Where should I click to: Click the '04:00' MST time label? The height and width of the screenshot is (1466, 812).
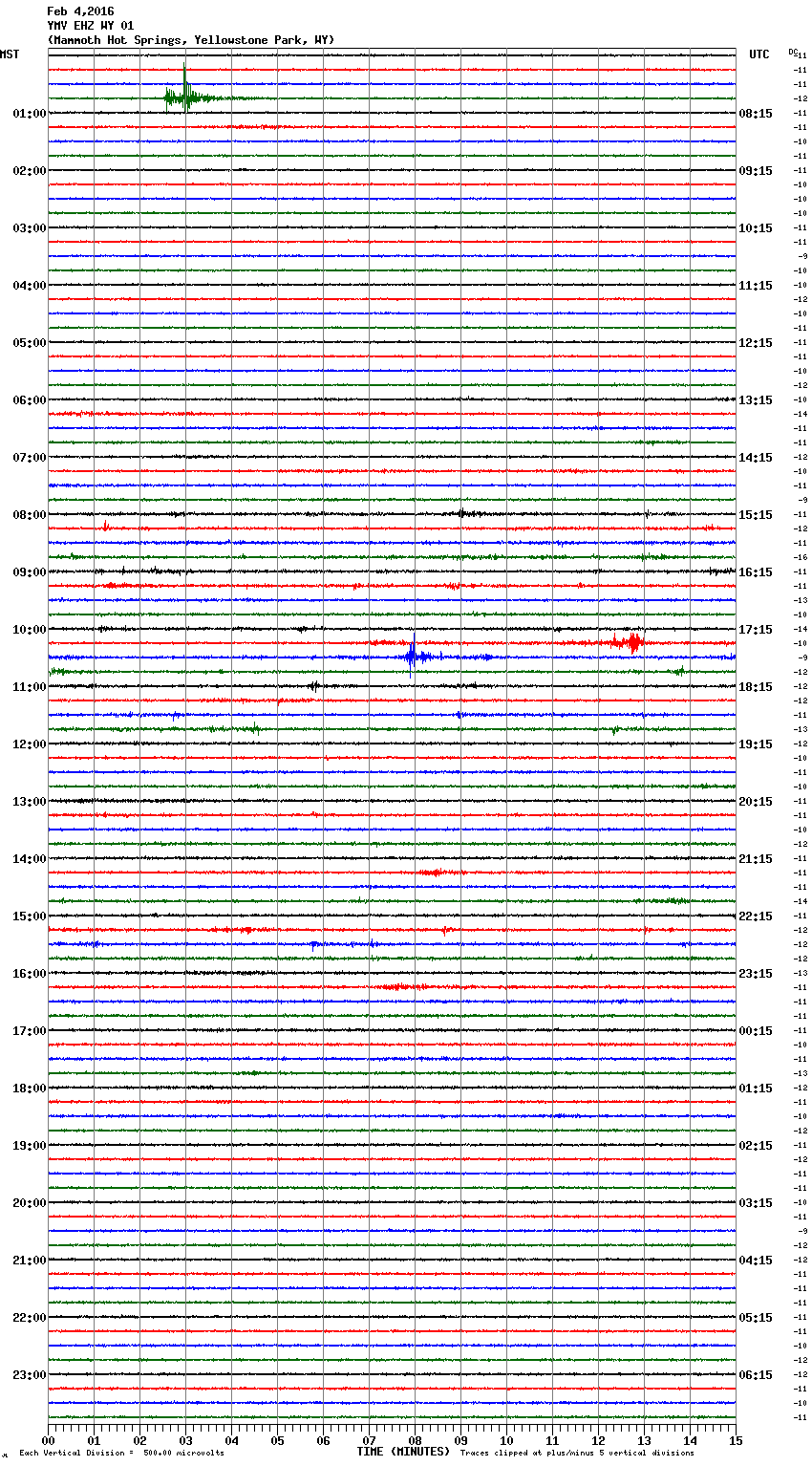point(30,286)
